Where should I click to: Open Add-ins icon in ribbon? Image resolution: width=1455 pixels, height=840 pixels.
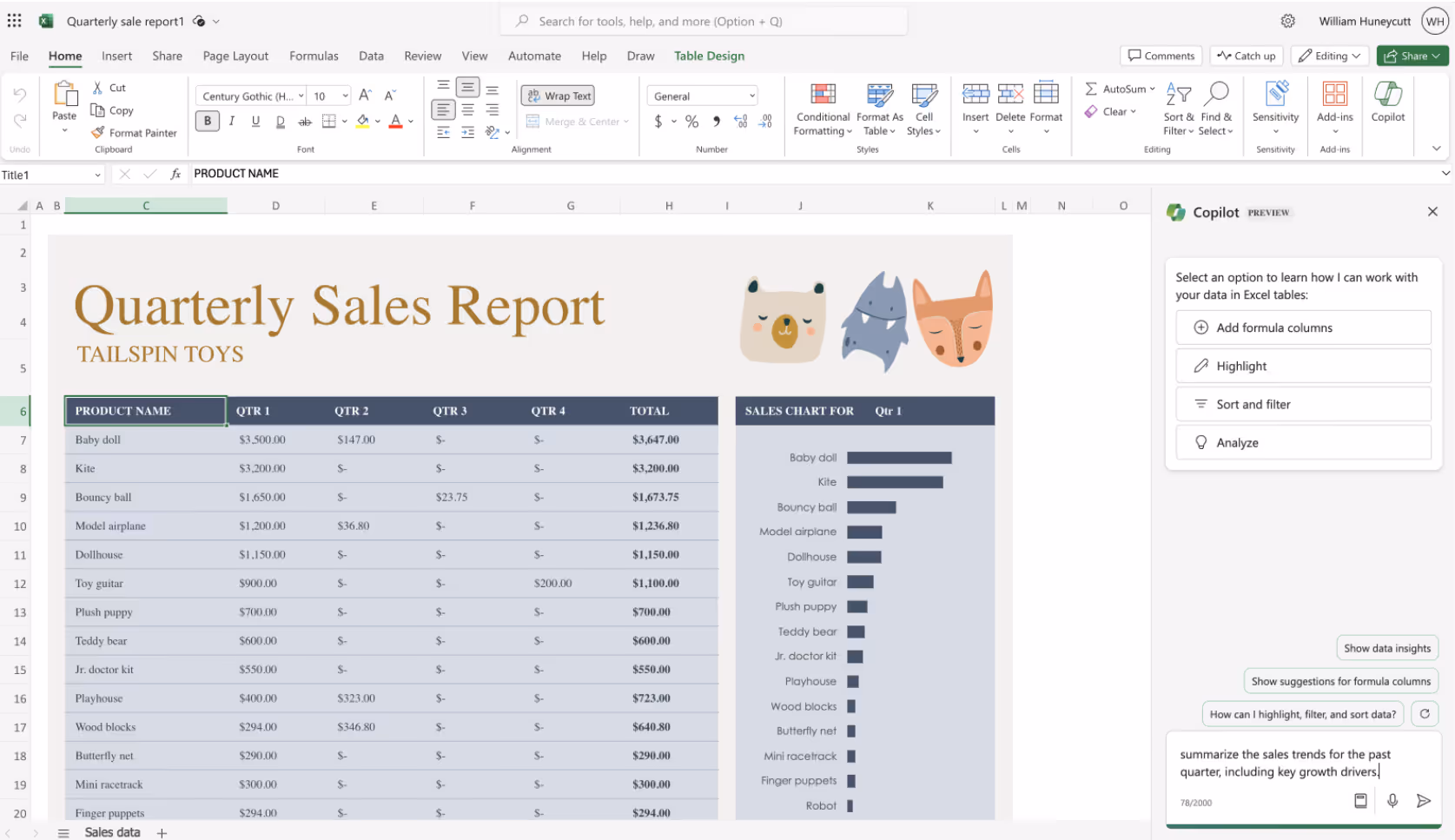(x=1334, y=94)
